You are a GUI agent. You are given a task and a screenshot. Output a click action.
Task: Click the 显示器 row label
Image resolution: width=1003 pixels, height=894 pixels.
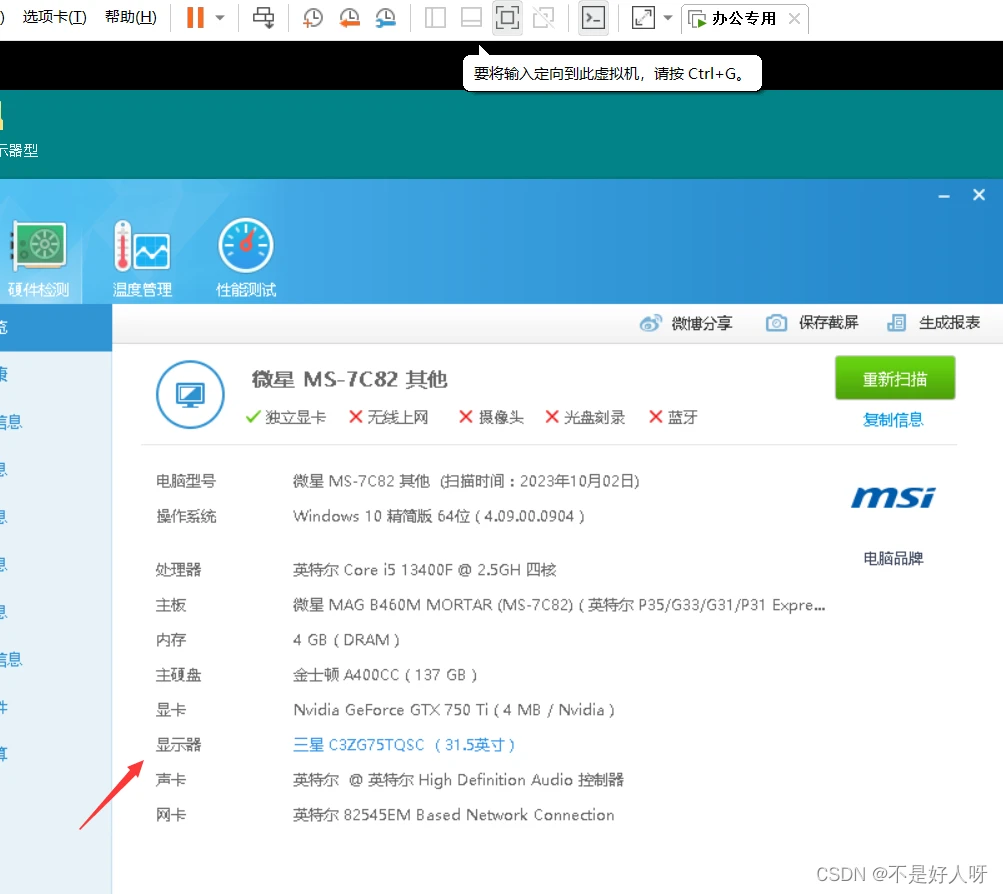point(178,745)
